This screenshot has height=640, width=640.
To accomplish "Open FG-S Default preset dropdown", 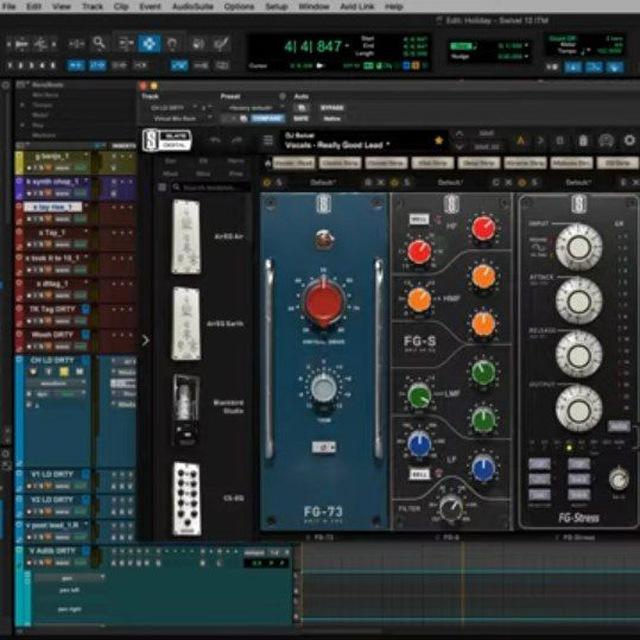I will [449, 182].
